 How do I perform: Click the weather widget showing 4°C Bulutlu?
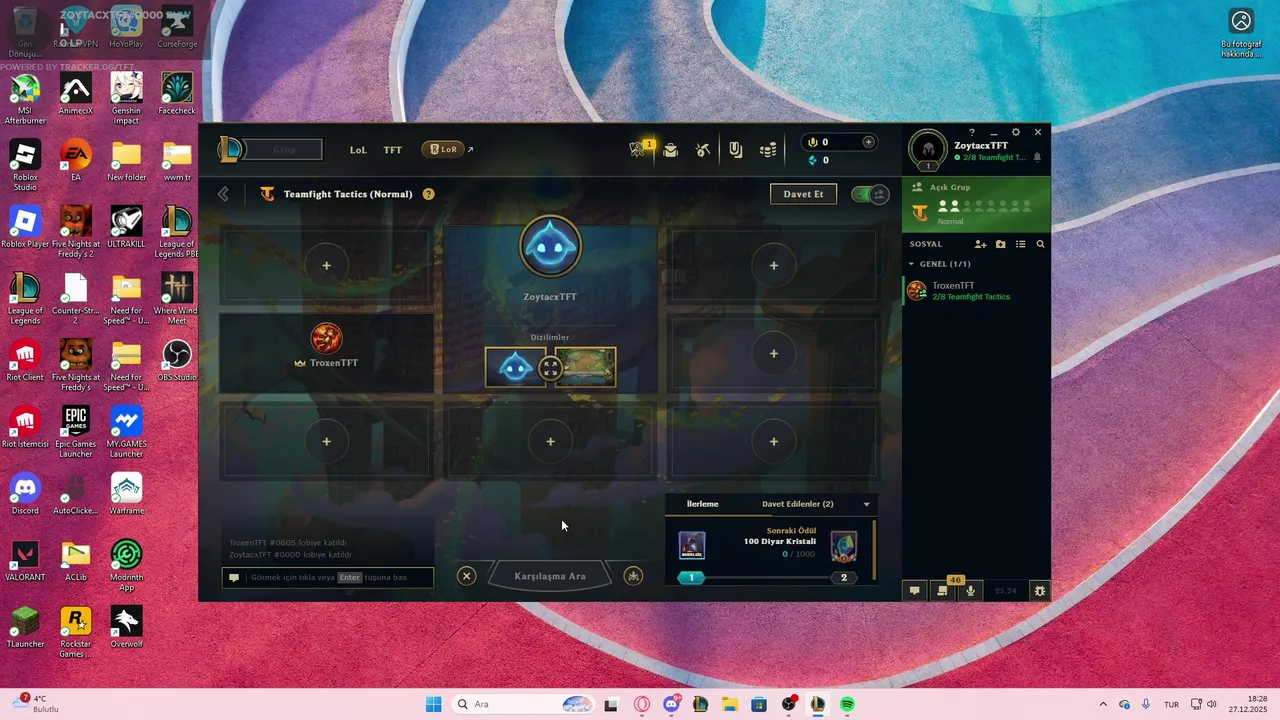pyautogui.click(x=35, y=704)
